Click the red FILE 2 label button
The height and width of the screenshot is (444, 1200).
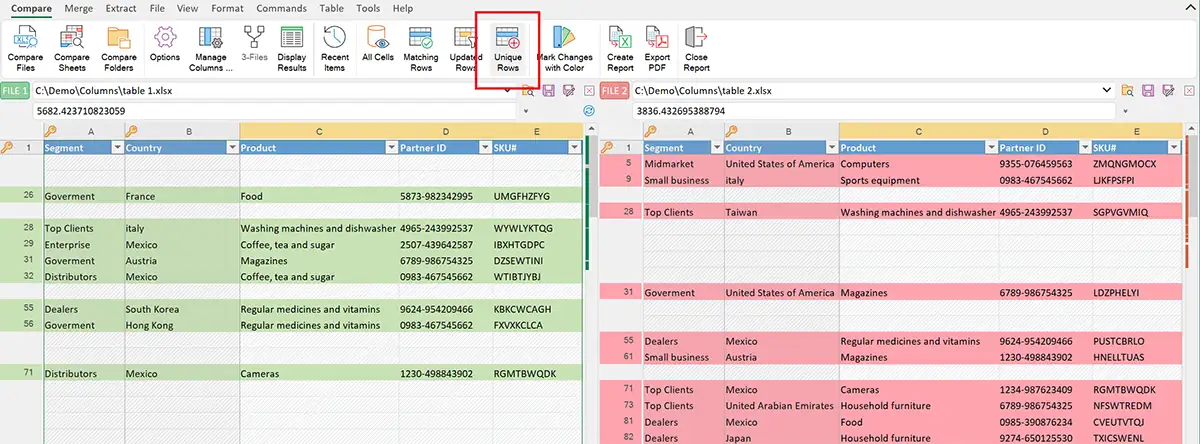click(615, 91)
